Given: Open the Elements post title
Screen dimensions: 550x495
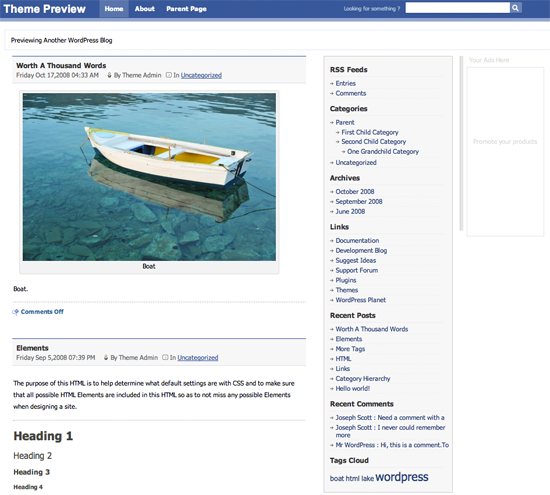Looking at the screenshot, I should point(32,348).
